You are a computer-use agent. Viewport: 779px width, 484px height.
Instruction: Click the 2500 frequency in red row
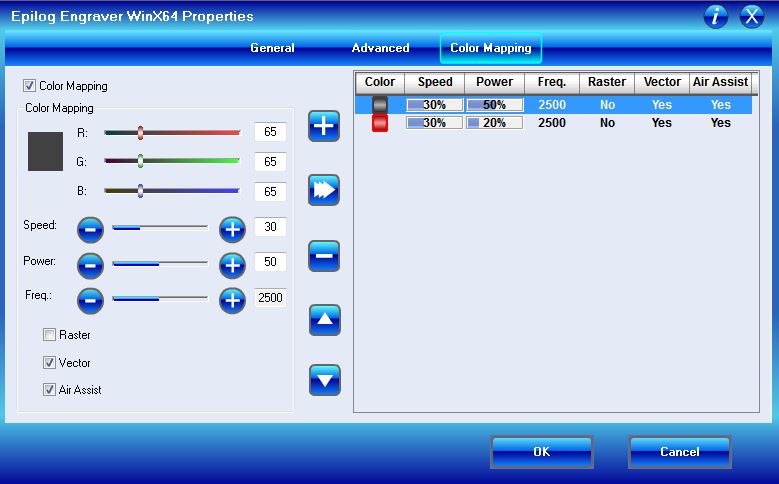tap(552, 123)
